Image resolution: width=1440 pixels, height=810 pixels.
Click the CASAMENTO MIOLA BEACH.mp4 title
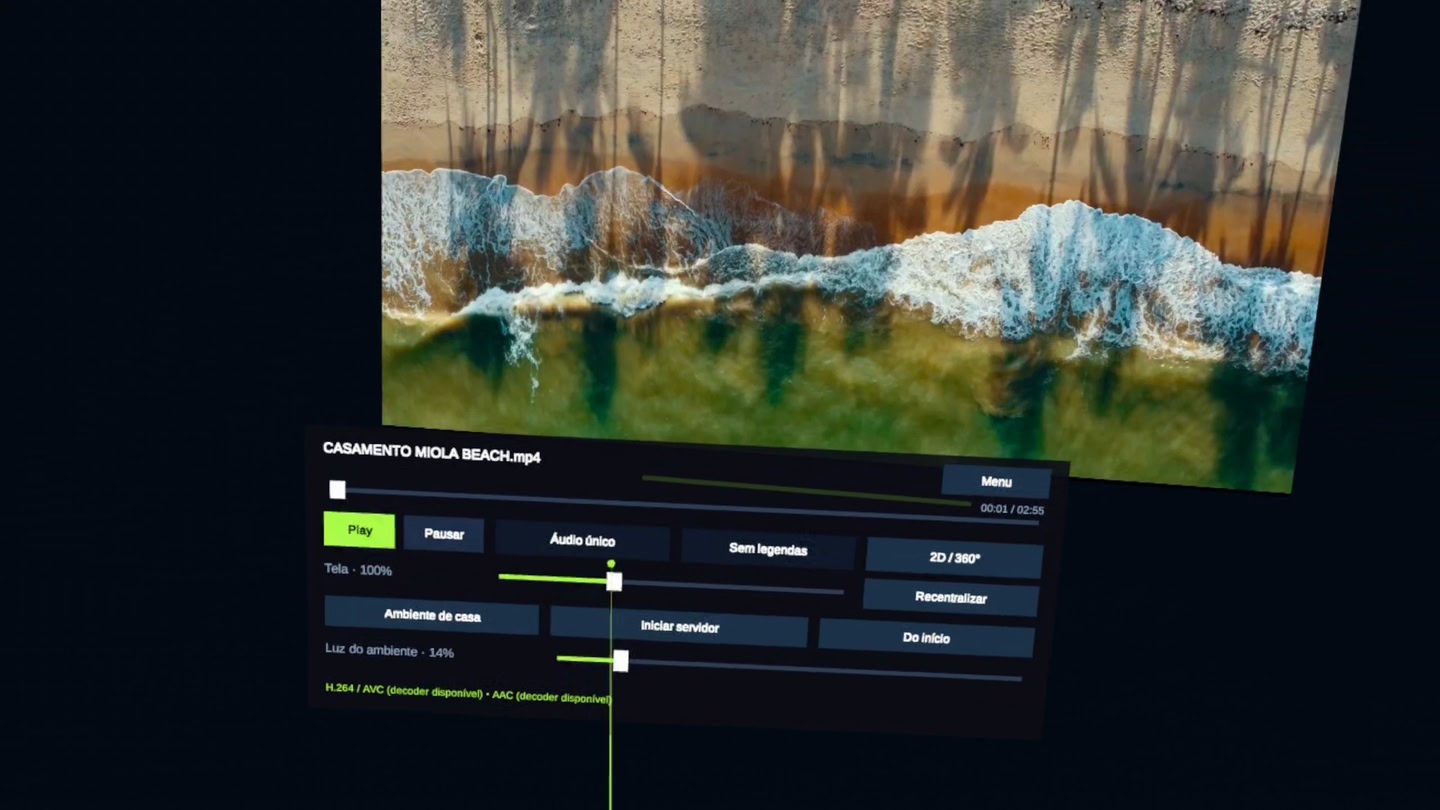point(431,452)
